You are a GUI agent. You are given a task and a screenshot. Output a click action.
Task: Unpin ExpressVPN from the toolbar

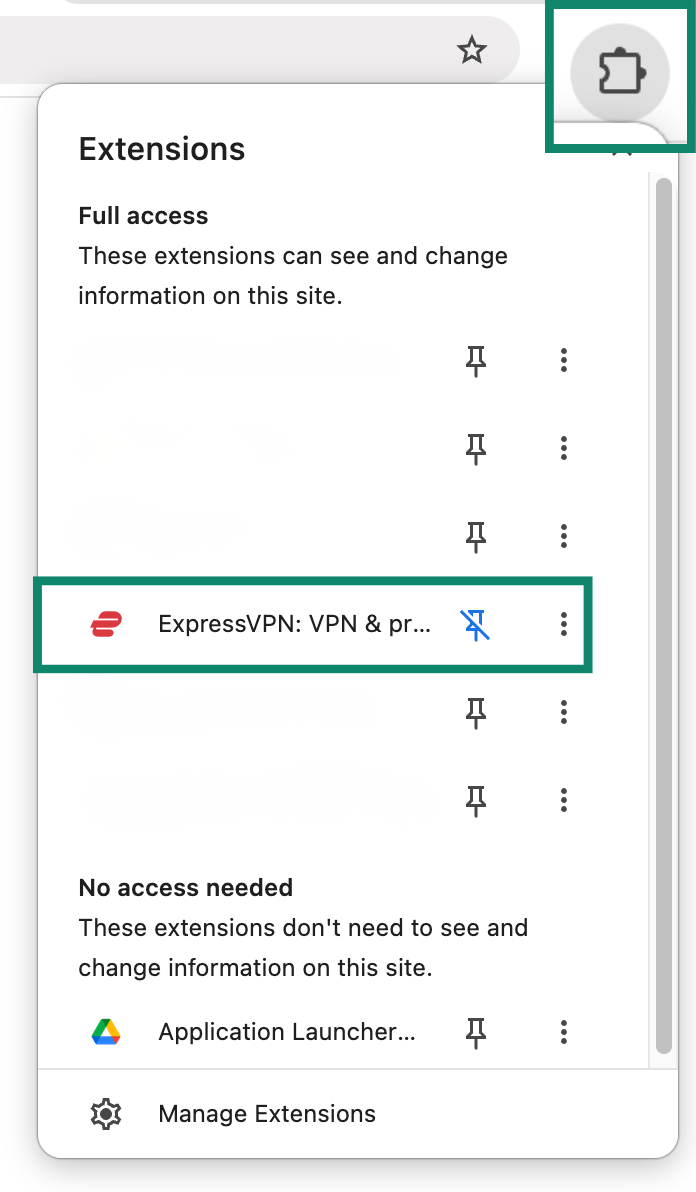(x=476, y=624)
